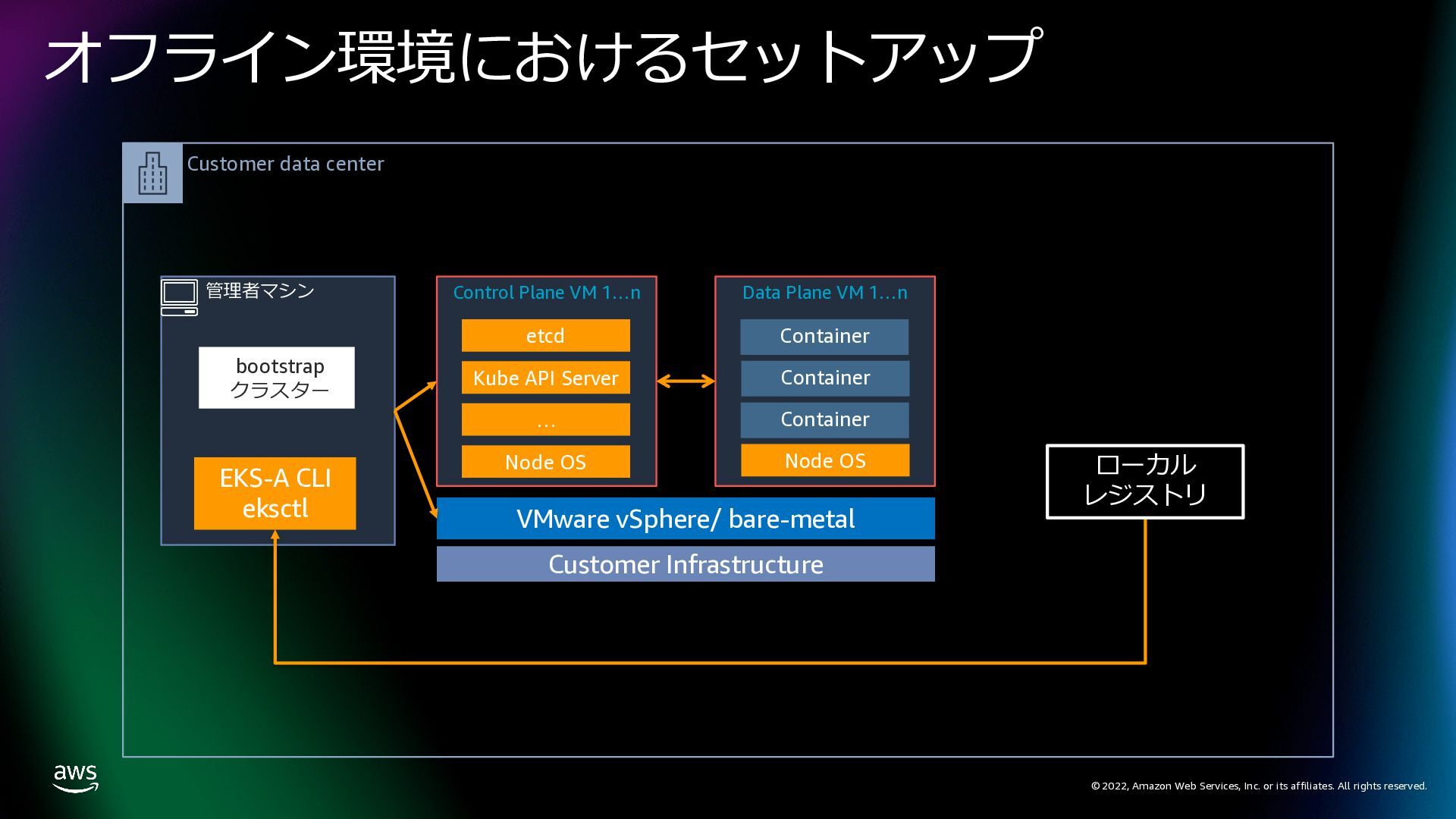This screenshot has height=819, width=1456.
Task: Click the Control Plane VM 1…n title
Action: pos(547,293)
